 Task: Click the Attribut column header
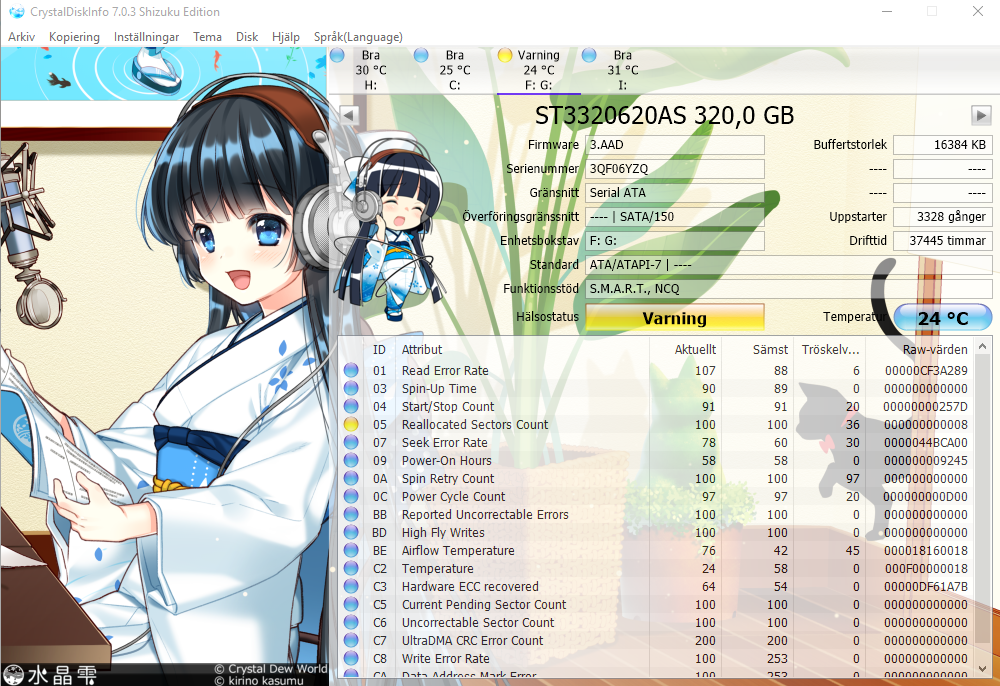(522, 349)
